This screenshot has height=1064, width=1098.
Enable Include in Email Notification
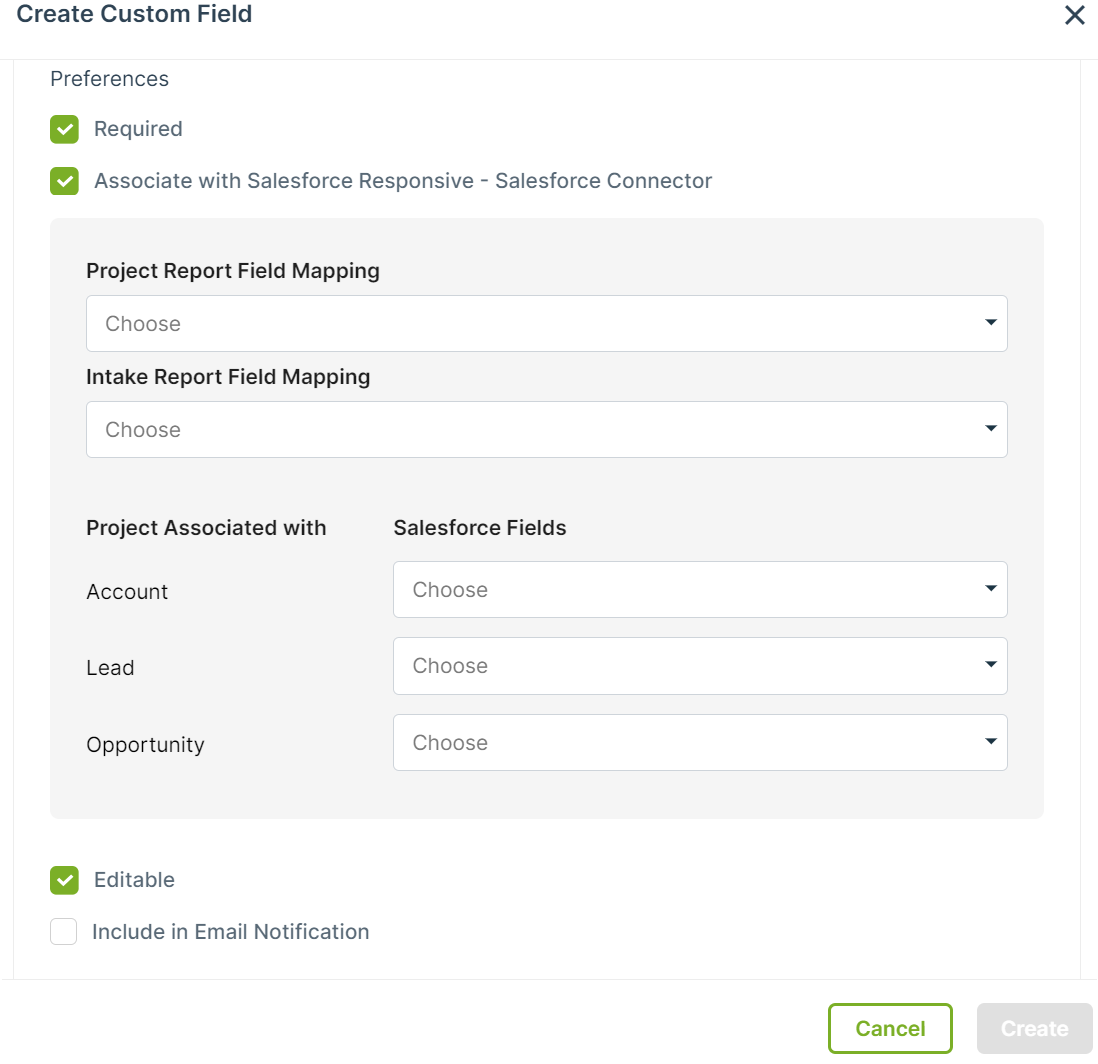64,932
